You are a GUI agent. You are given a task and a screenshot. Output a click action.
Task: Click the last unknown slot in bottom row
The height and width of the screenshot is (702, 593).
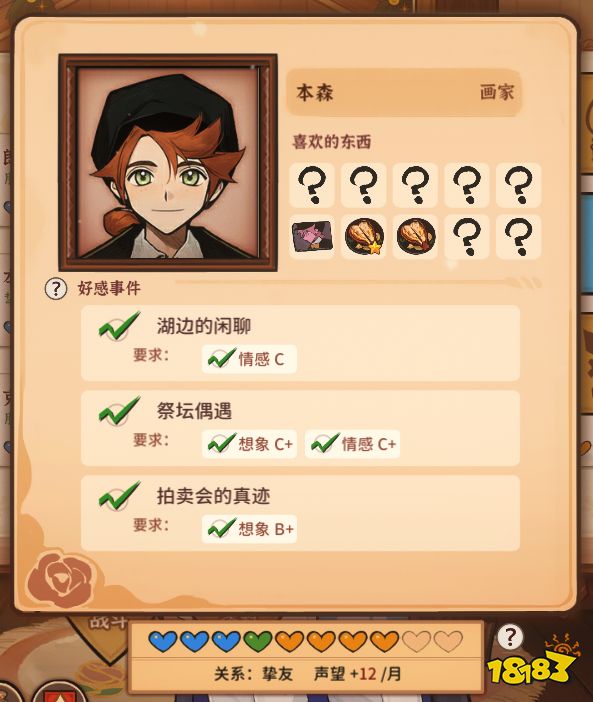click(519, 236)
